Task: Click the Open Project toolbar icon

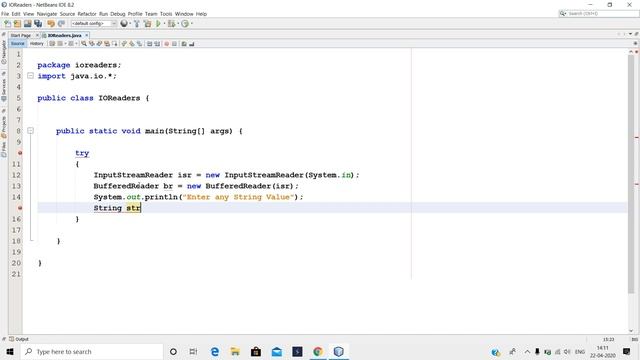Action: coord(28,24)
